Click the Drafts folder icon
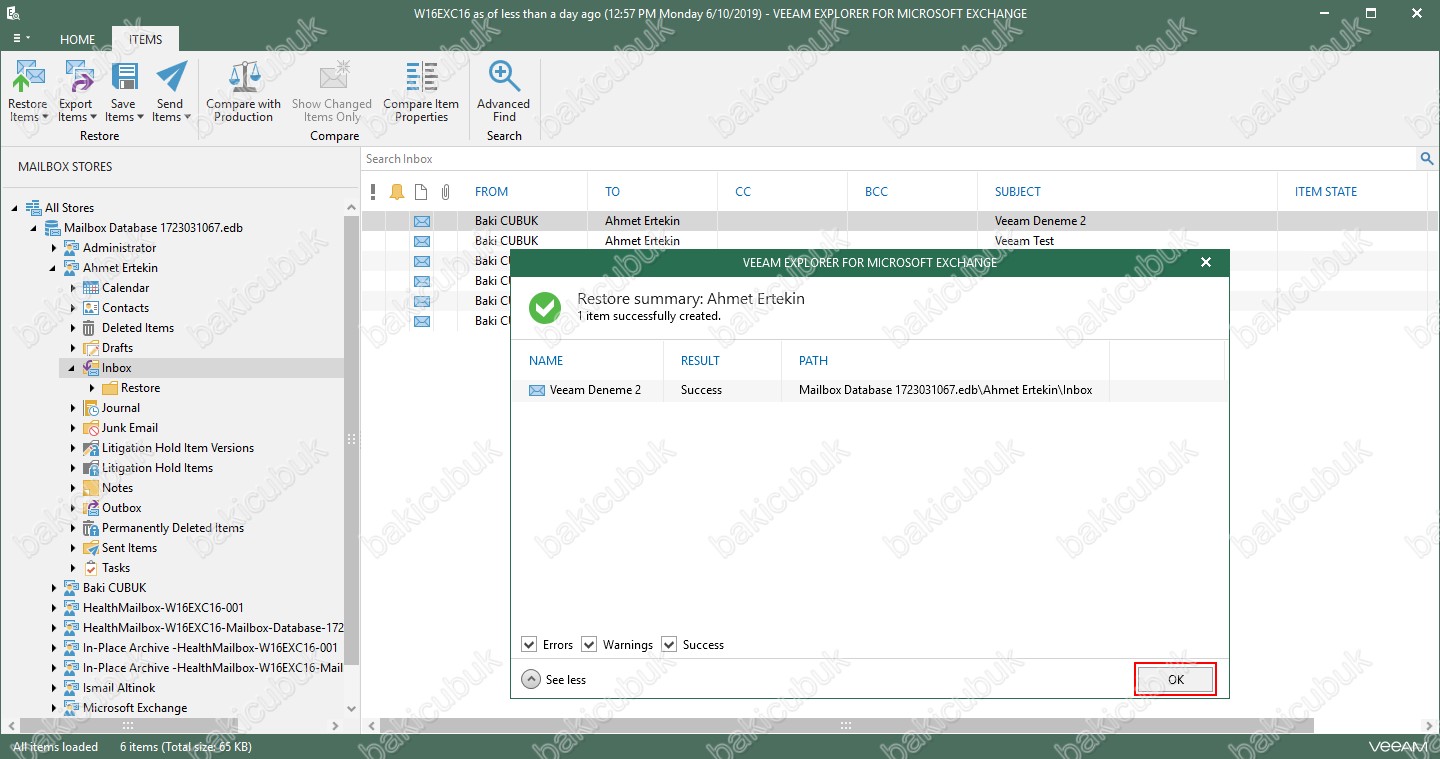Image resolution: width=1440 pixels, height=759 pixels. 91,348
